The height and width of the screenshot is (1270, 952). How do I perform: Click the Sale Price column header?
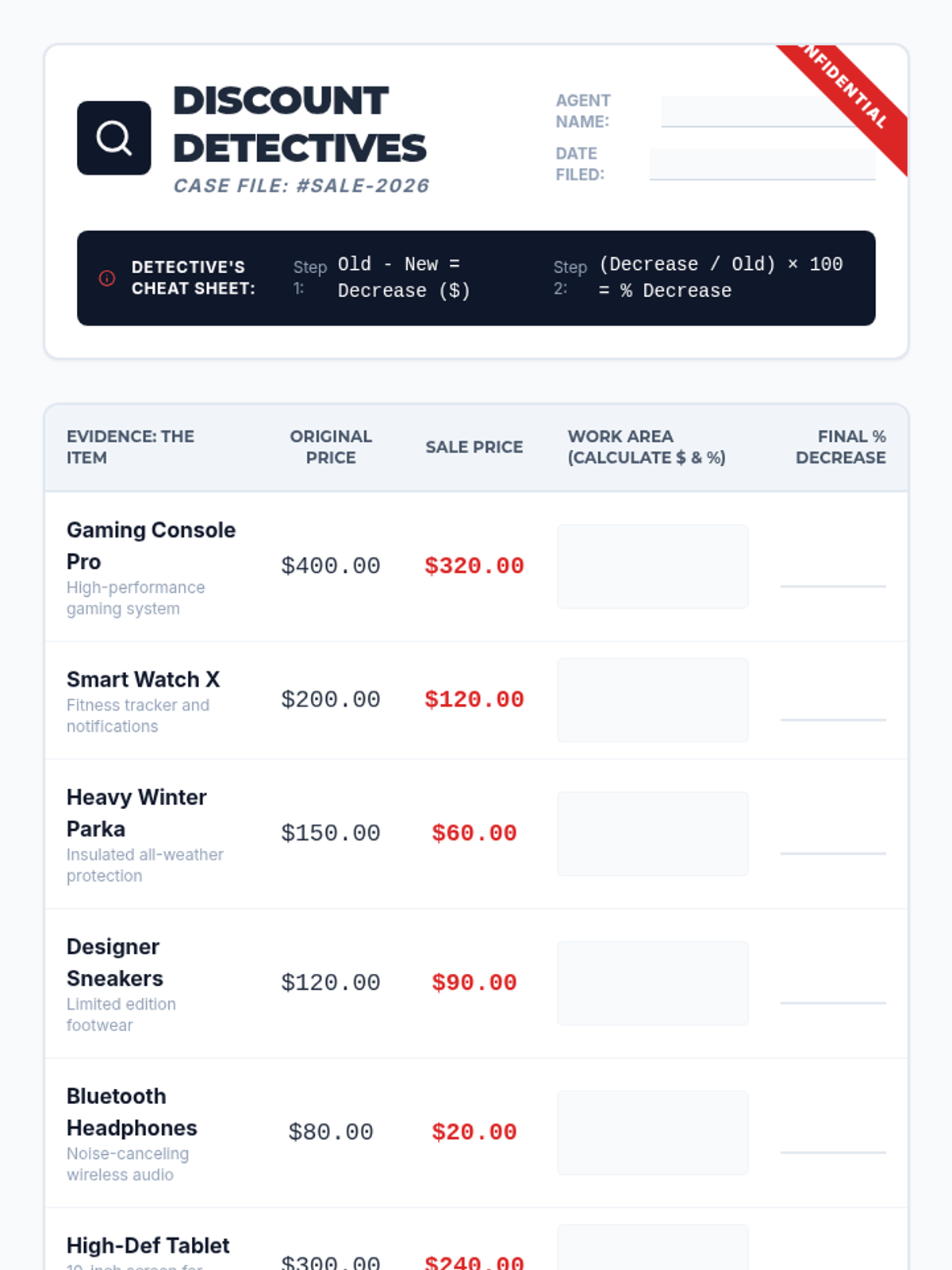click(474, 447)
